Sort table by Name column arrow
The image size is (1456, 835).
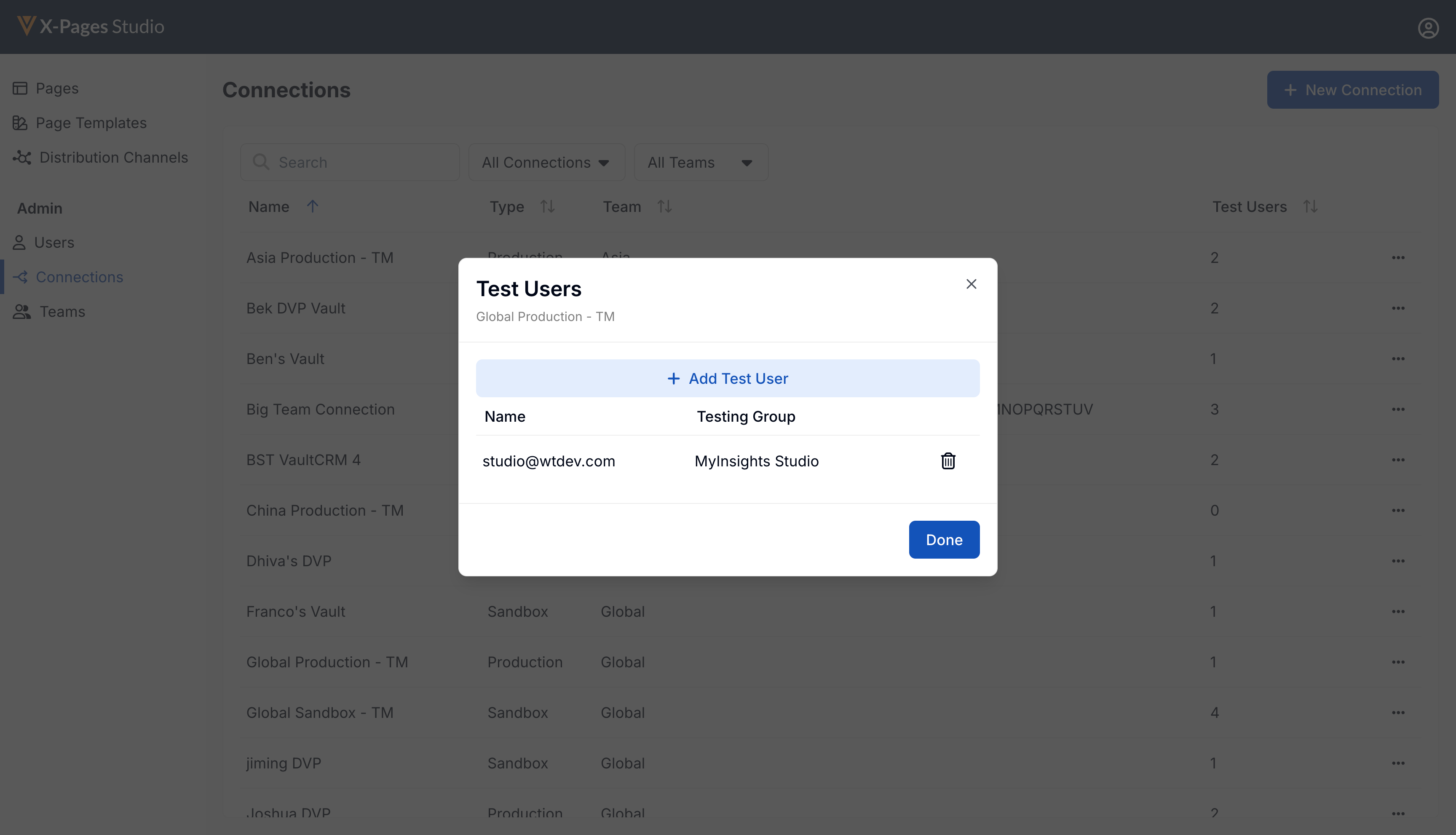[312, 206]
